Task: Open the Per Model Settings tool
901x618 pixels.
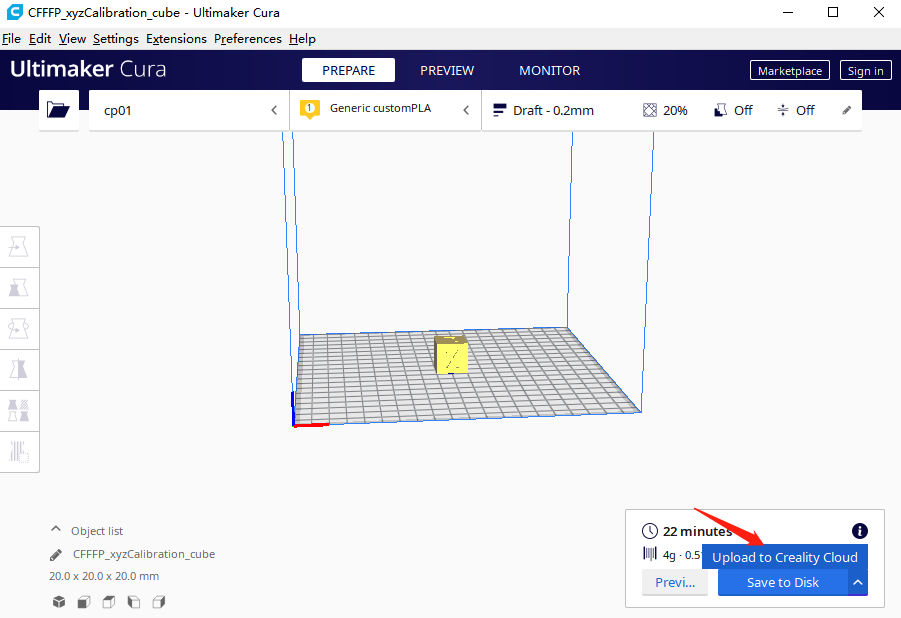Action: 20,410
